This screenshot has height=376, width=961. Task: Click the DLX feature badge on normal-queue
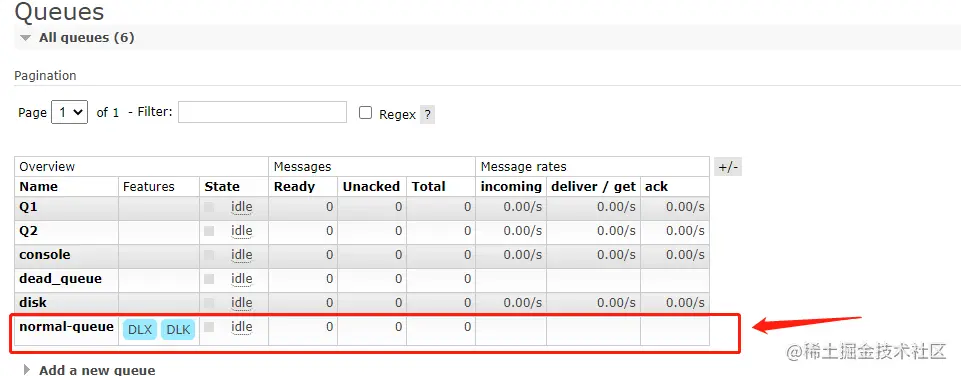140,329
